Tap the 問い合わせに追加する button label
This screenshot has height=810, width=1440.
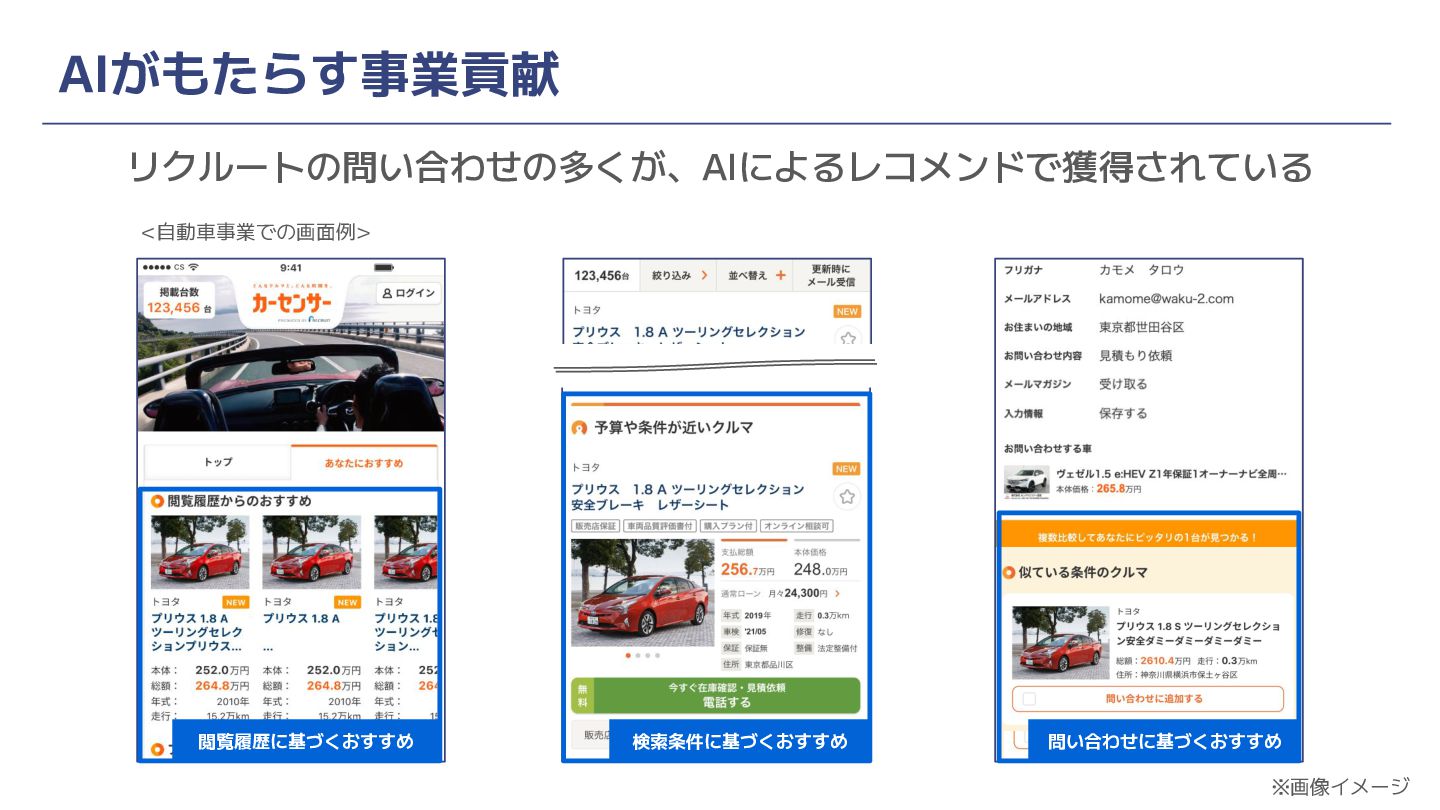(x=1154, y=699)
